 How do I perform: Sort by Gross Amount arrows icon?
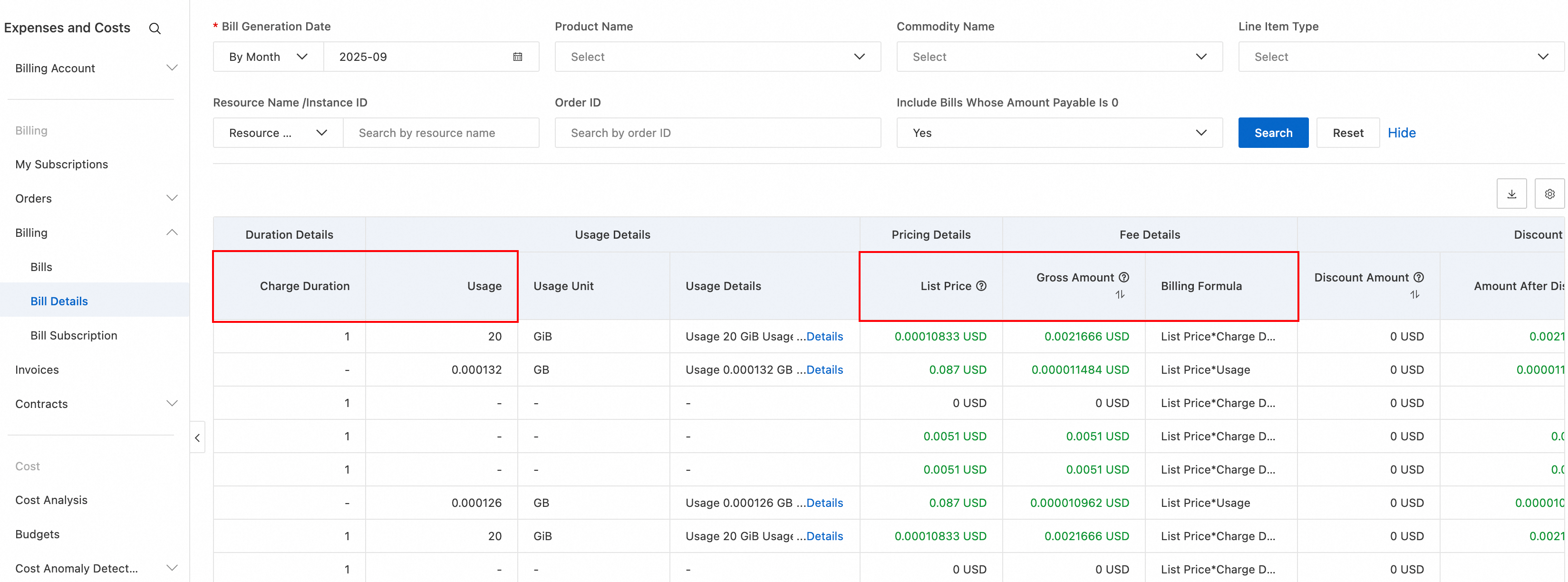(1119, 295)
